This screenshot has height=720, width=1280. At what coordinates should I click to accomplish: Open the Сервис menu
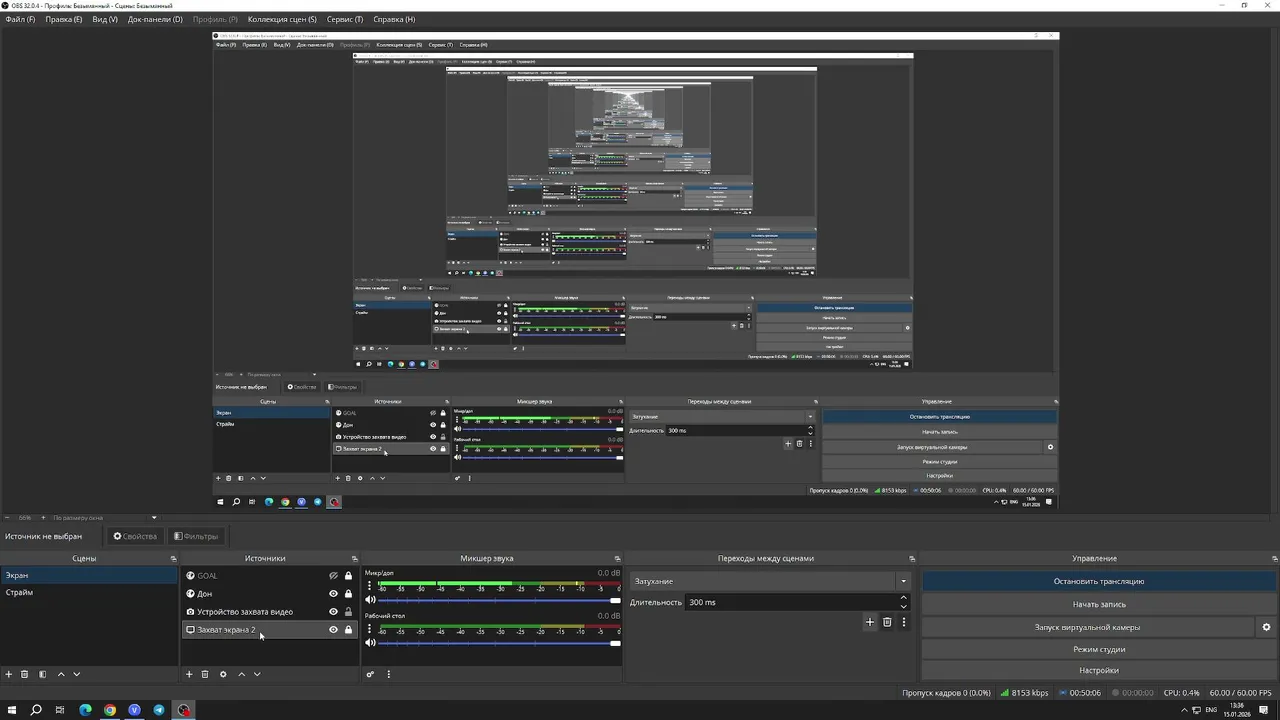(x=345, y=19)
